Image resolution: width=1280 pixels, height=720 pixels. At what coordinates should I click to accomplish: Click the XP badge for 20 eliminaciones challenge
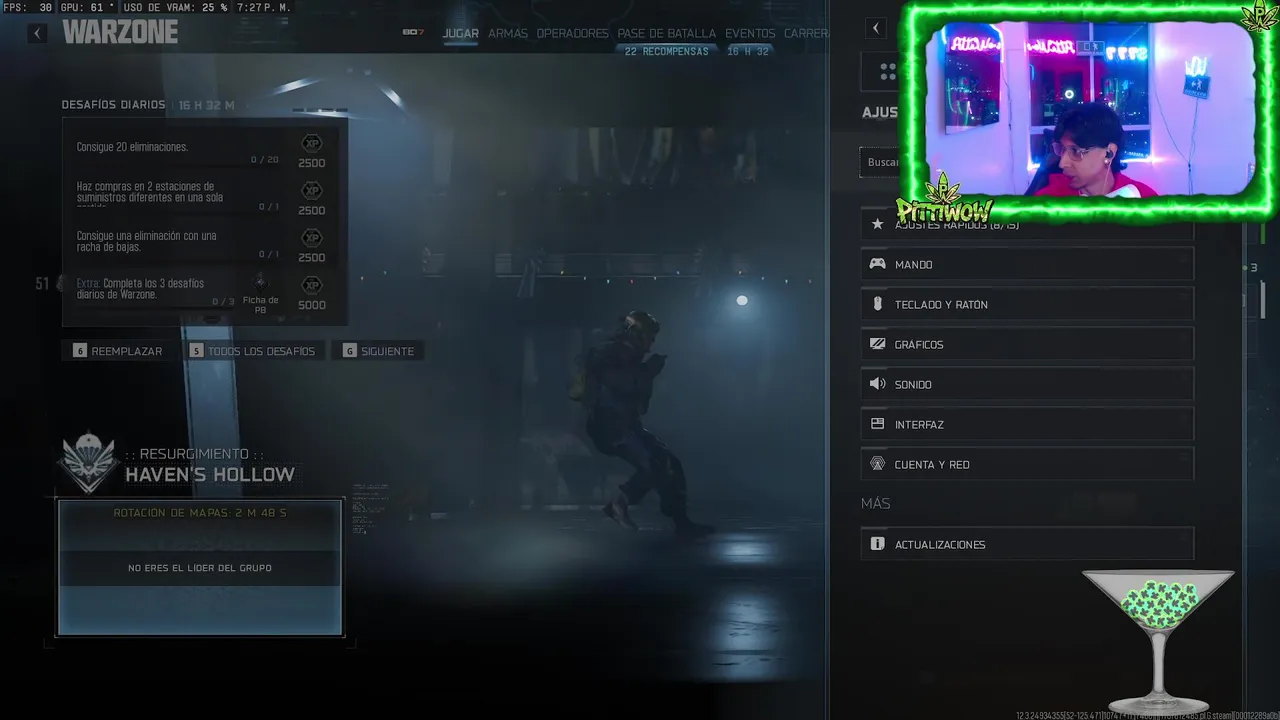point(312,143)
